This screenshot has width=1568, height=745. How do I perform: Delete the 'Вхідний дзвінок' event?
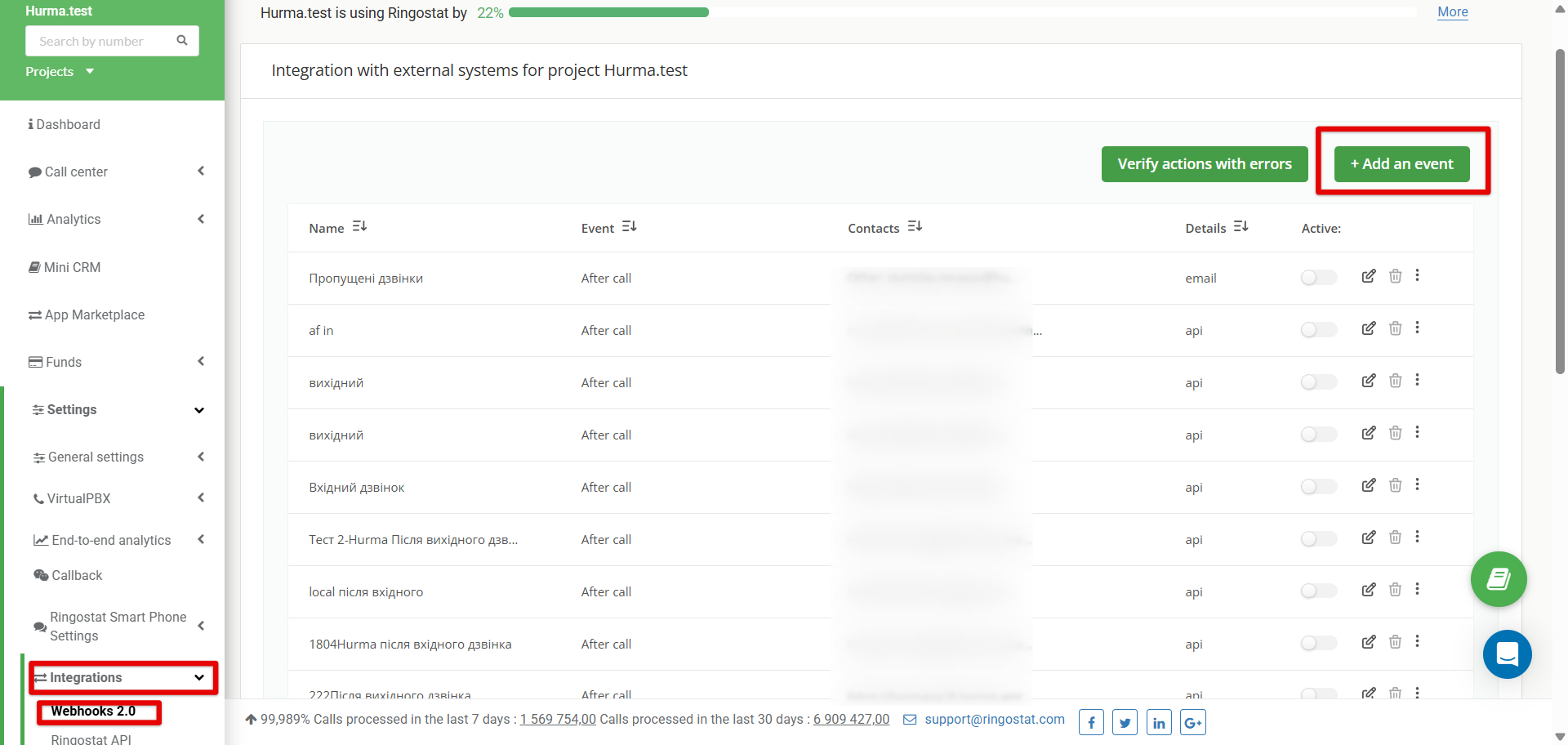coord(1395,485)
